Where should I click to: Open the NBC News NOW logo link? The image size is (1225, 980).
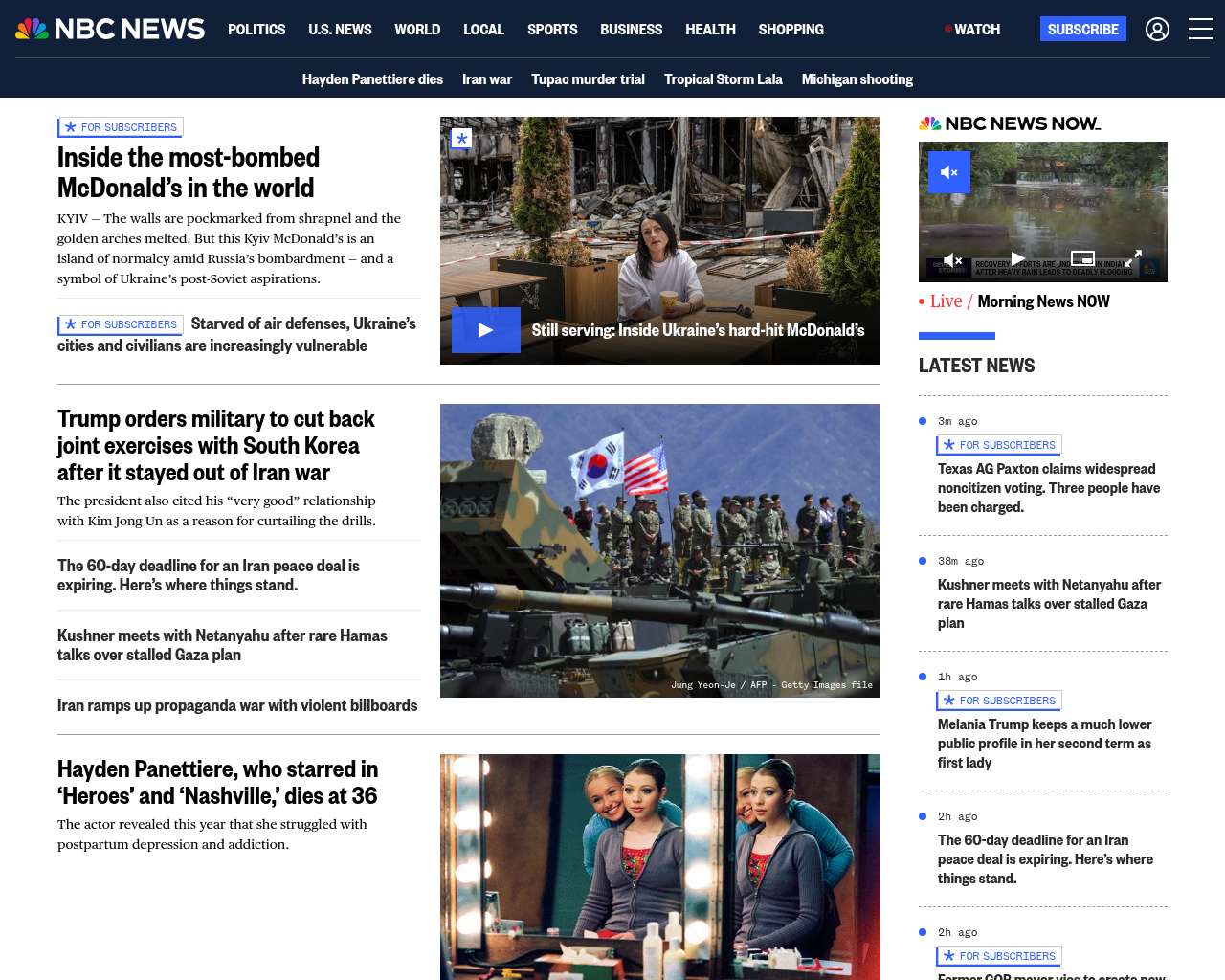pyautogui.click(x=1010, y=123)
